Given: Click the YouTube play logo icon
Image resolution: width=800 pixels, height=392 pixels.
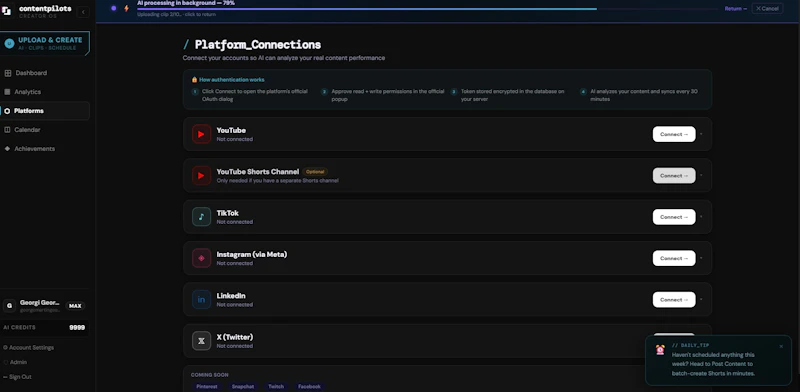Looking at the screenshot, I should (202, 134).
